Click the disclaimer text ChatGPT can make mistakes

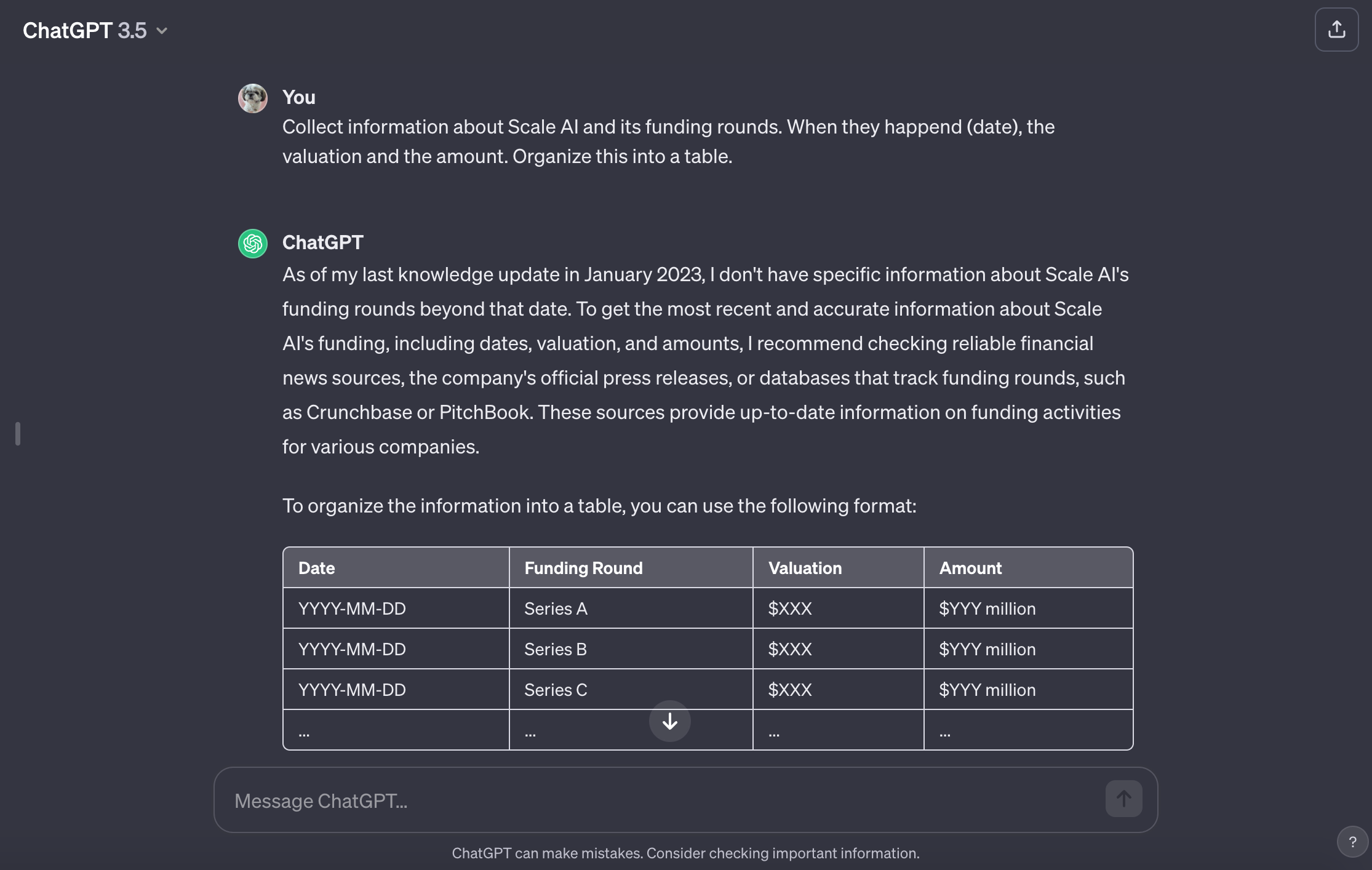coord(685,853)
